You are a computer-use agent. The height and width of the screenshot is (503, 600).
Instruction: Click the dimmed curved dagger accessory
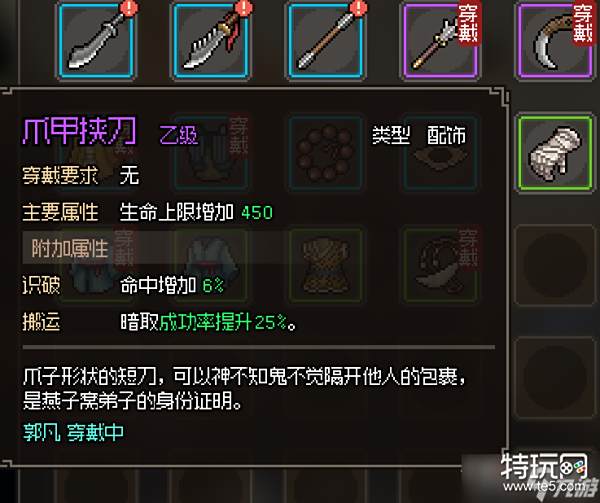[441, 265]
